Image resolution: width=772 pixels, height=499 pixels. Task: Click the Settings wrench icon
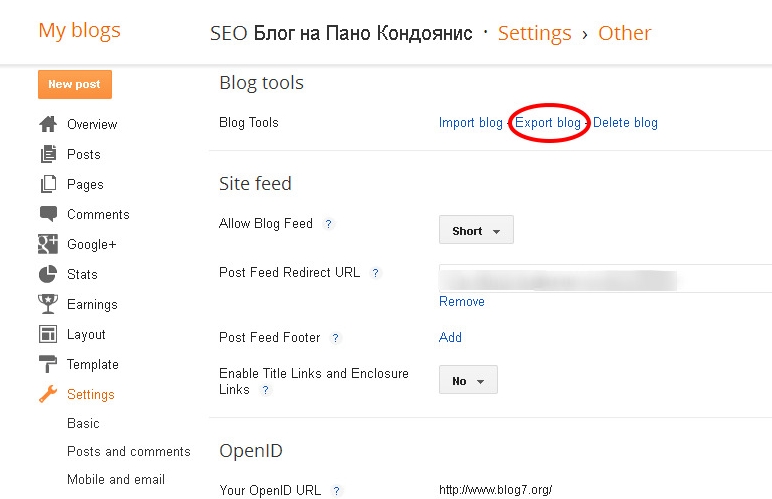(x=48, y=394)
